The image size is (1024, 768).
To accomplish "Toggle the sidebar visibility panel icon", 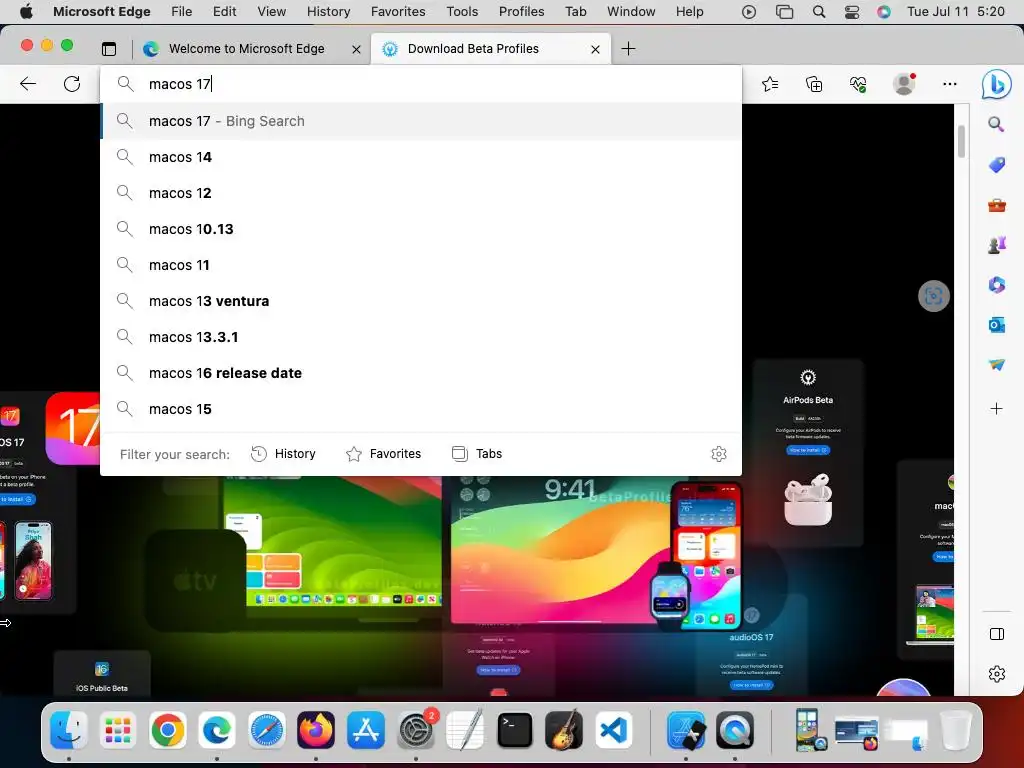I will 997,634.
